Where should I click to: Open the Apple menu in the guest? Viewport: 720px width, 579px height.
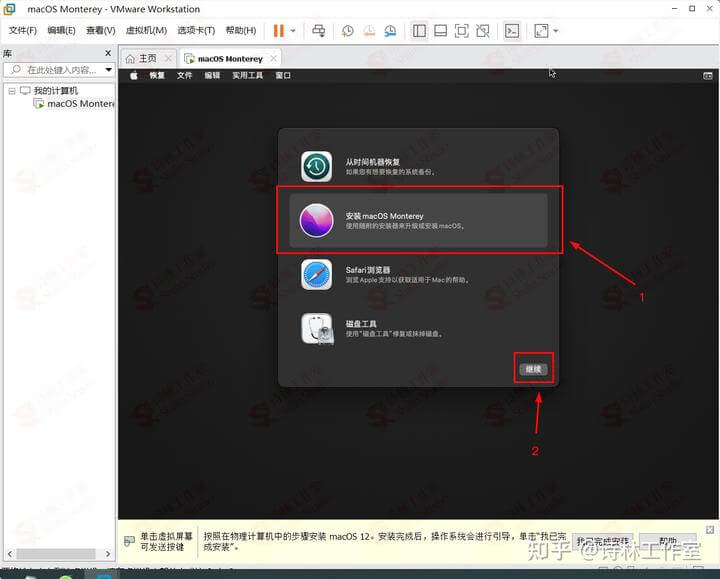[134, 75]
